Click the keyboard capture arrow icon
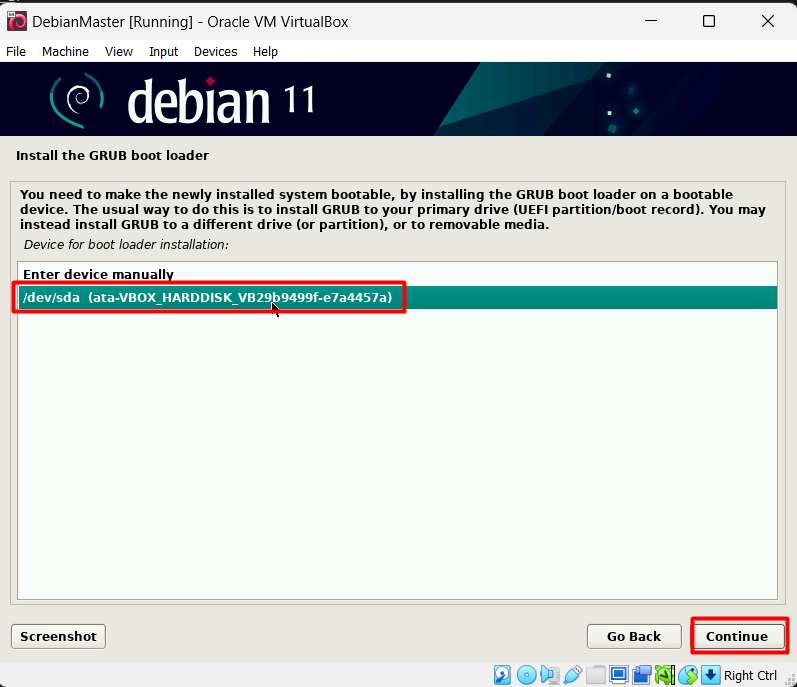The width and height of the screenshot is (797, 687). [x=711, y=675]
